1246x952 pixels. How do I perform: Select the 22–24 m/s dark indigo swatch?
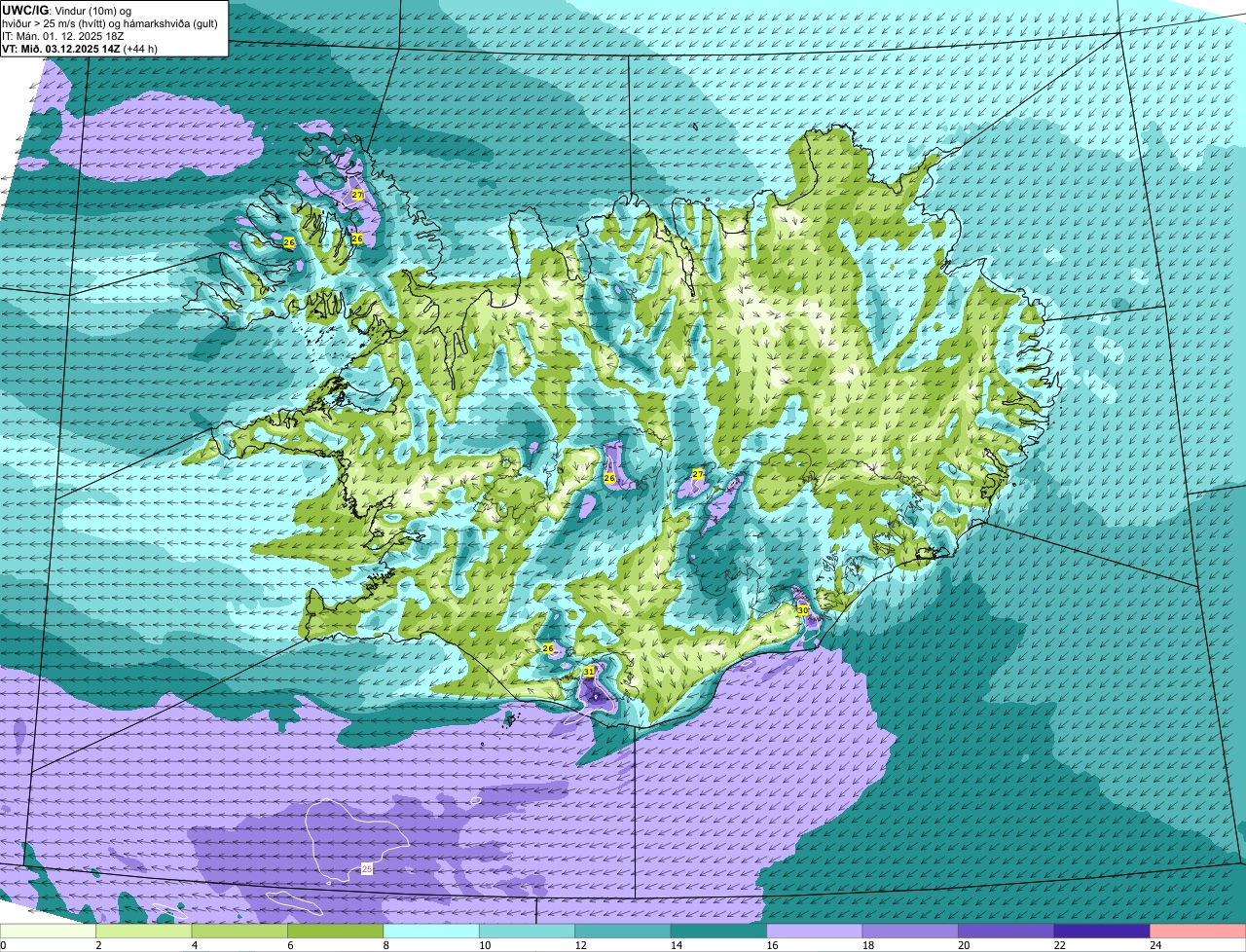tap(1102, 931)
